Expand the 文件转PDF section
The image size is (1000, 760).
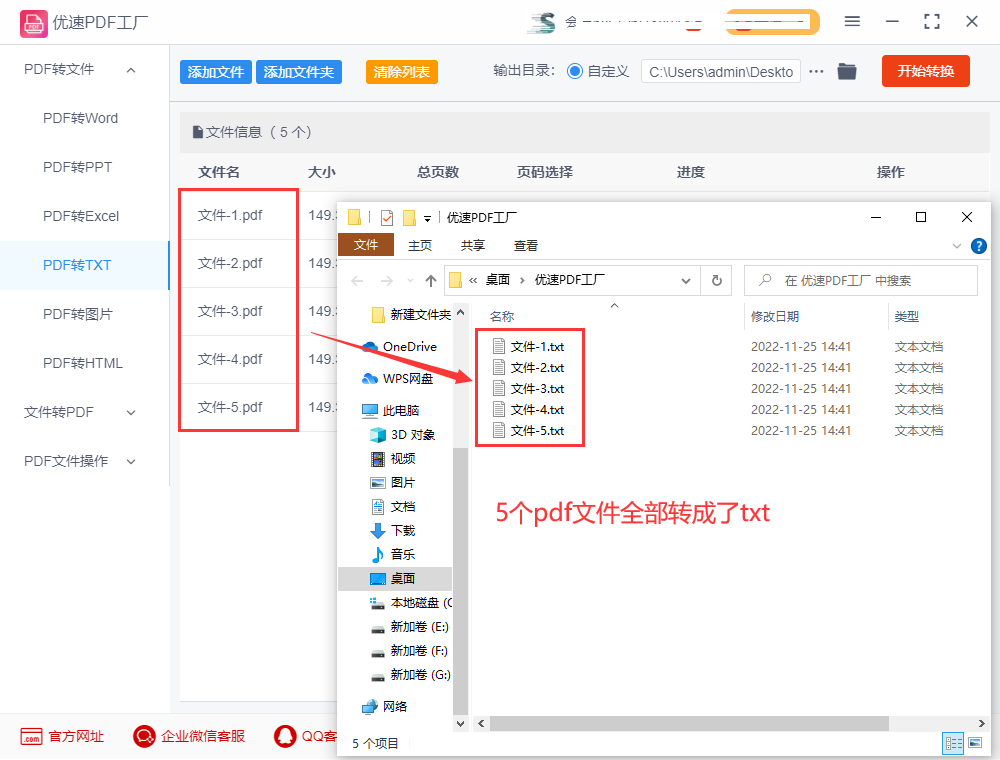(131, 413)
